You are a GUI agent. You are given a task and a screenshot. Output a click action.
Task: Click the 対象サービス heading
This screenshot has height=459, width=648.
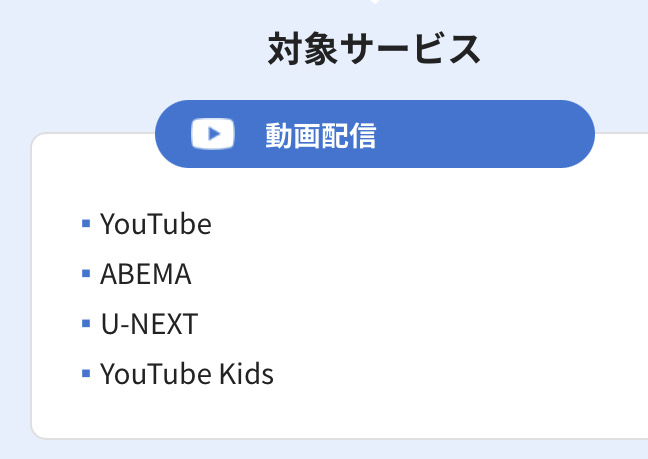[x=374, y=49]
